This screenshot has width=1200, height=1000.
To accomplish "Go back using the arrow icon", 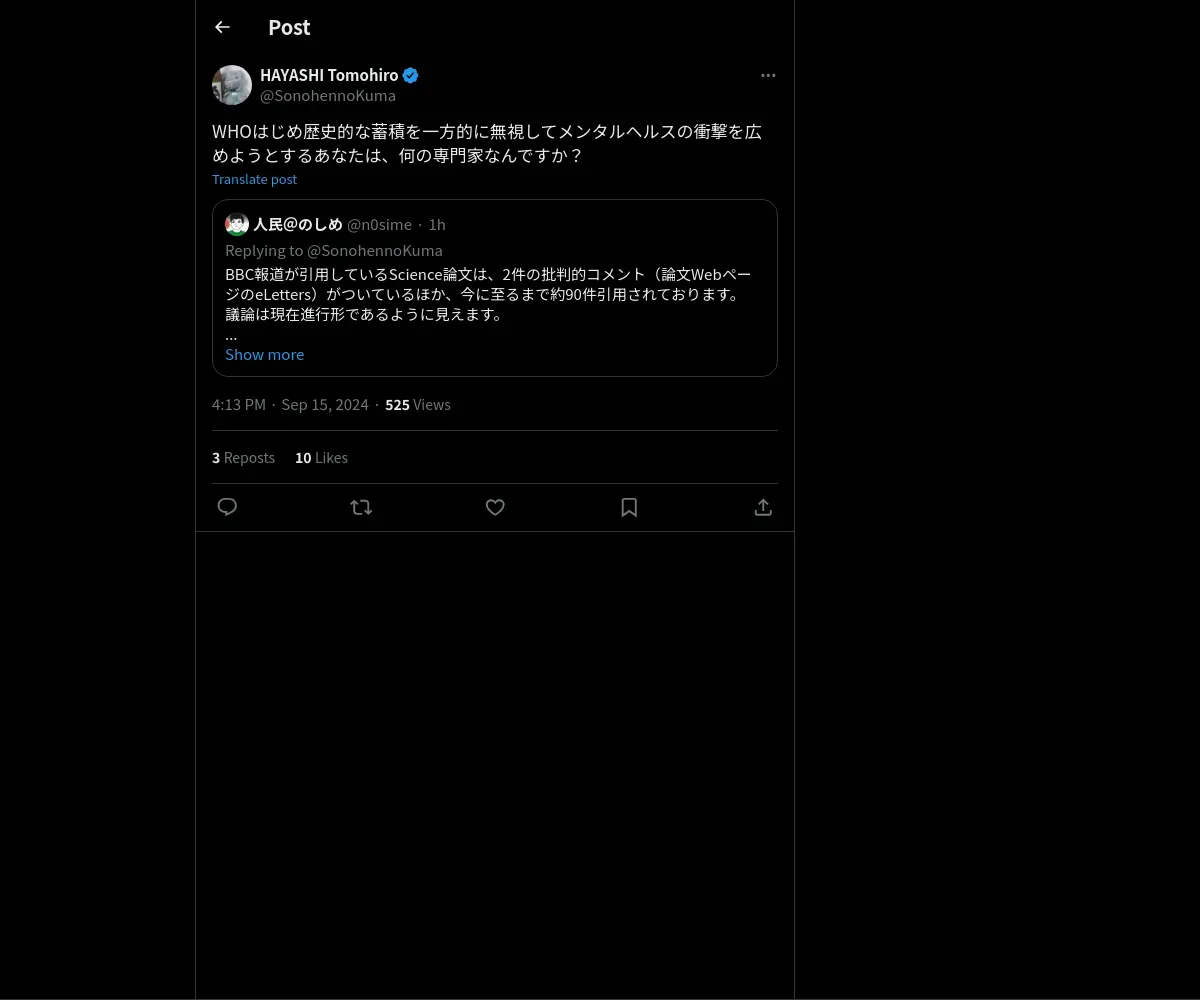I will pyautogui.click(x=222, y=27).
